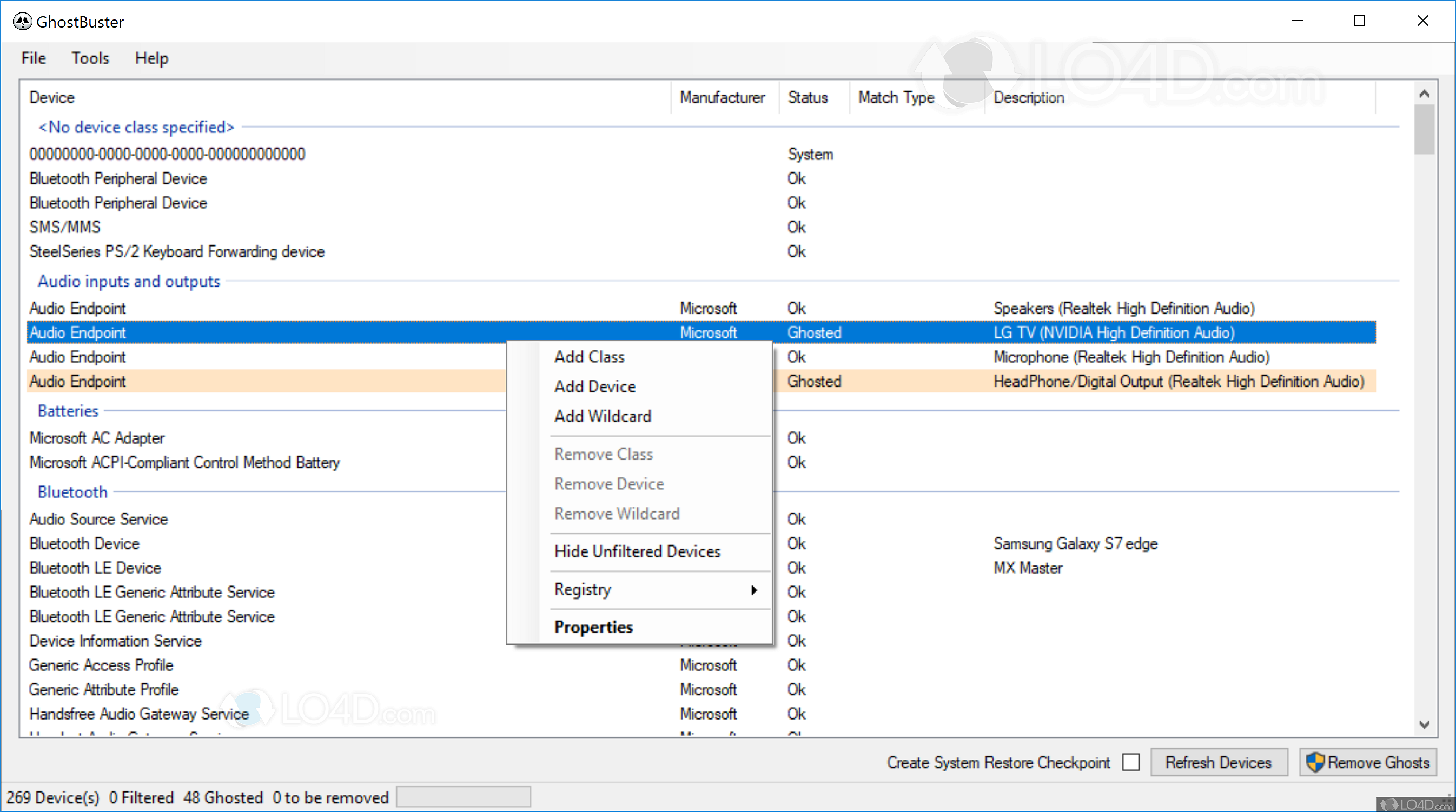This screenshot has width=1456, height=812.
Task: Click the Remove Ghosts button
Action: [1368, 762]
